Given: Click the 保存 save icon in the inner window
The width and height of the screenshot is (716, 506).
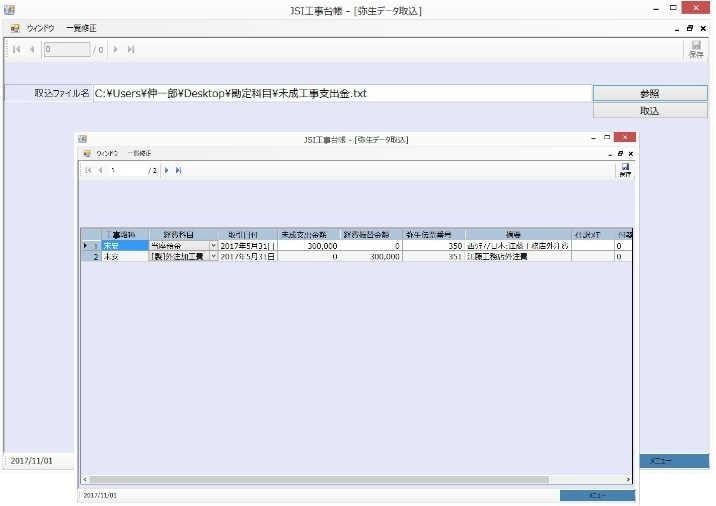Looking at the screenshot, I should click(625, 170).
